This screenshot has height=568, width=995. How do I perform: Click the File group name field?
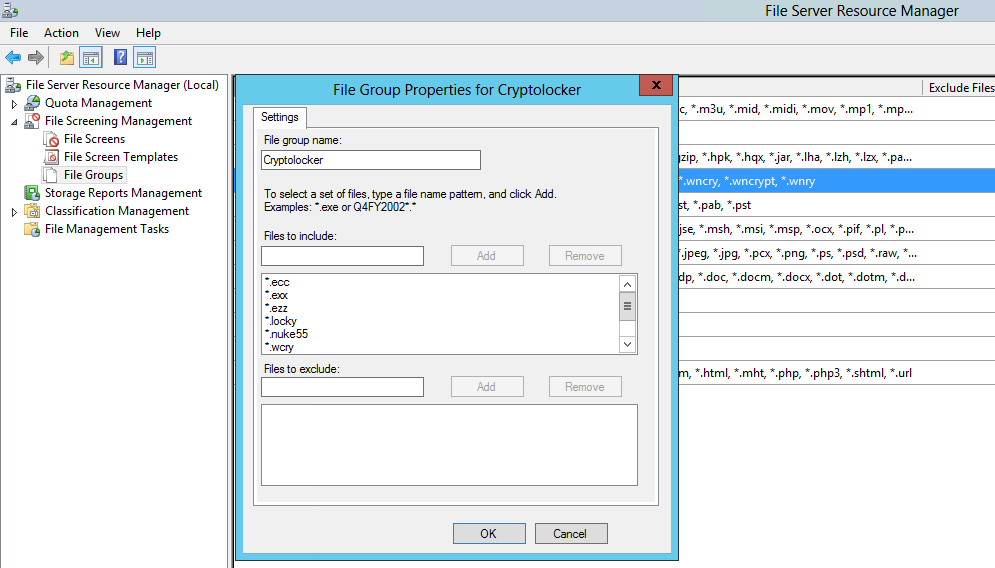point(371,160)
